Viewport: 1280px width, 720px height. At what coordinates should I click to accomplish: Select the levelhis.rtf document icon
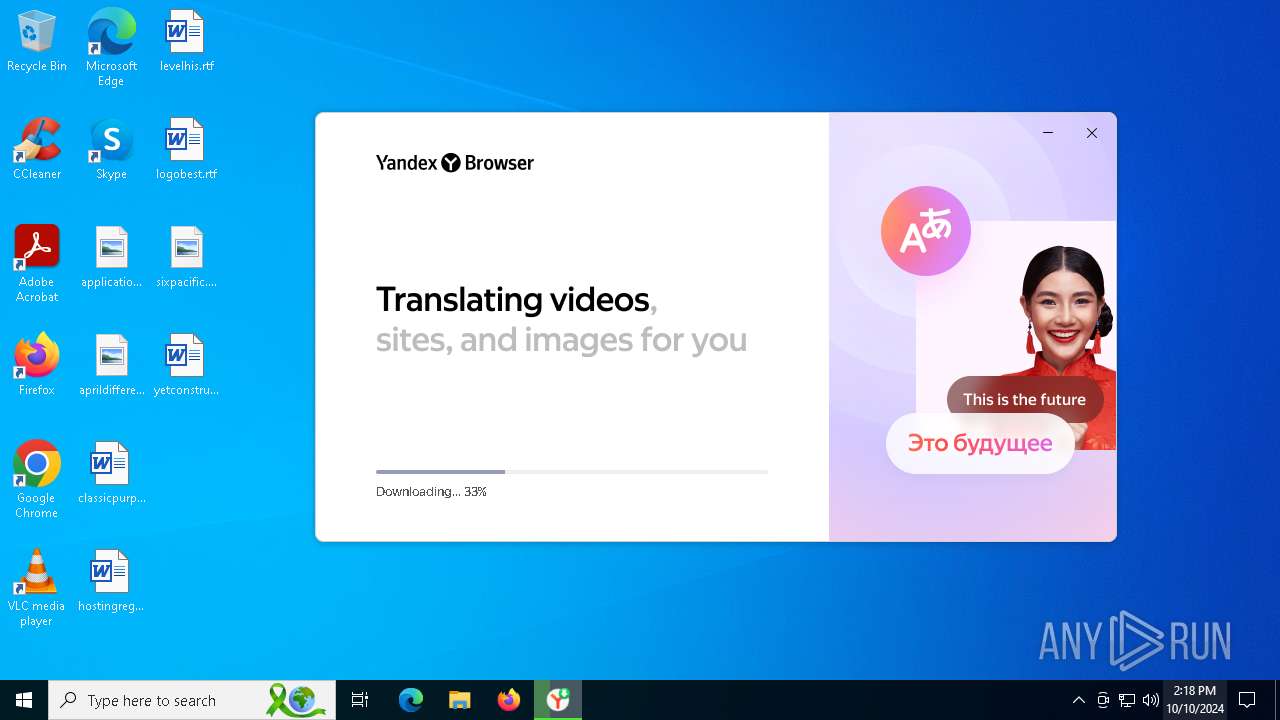186,42
